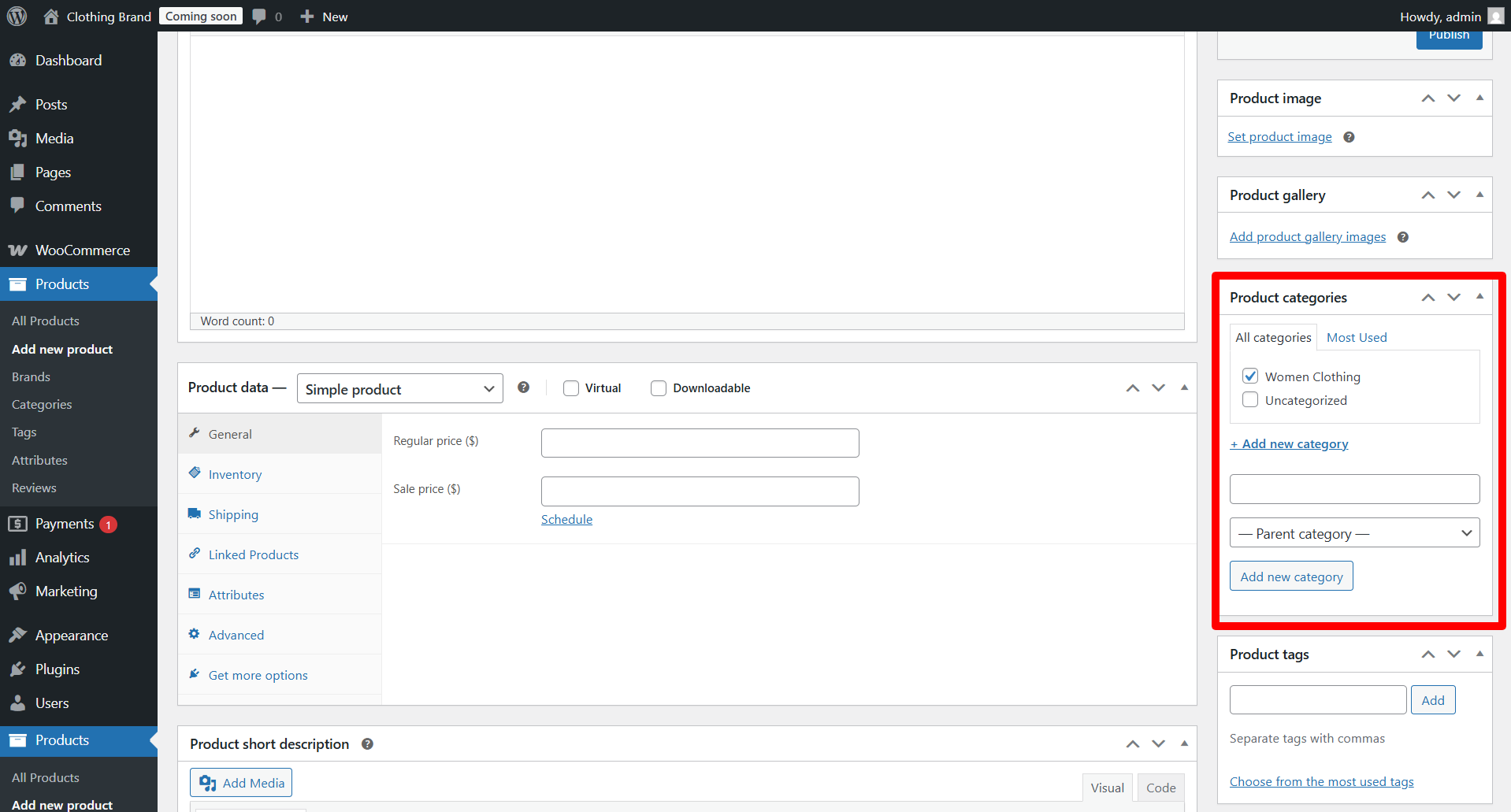Viewport: 1511px width, 812px height.
Task: Click help icon beside Add product gallery images
Action: [1403, 237]
